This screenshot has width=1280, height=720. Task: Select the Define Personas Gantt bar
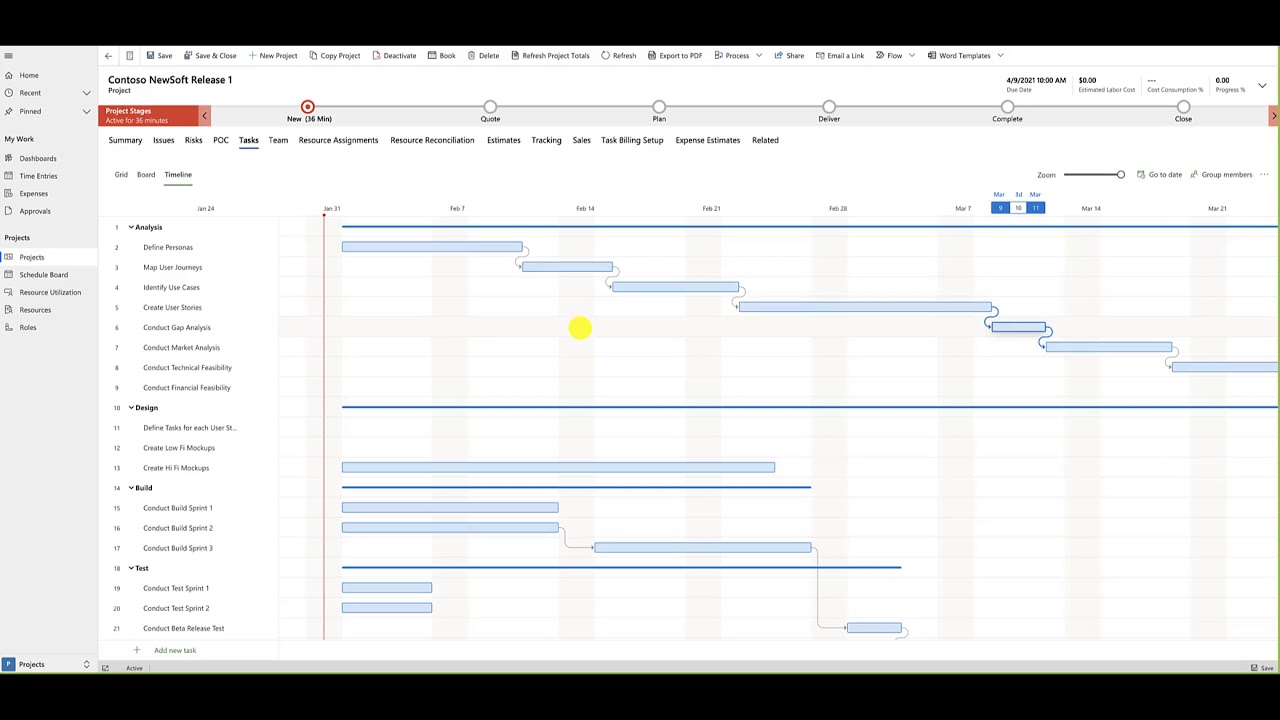(x=432, y=247)
